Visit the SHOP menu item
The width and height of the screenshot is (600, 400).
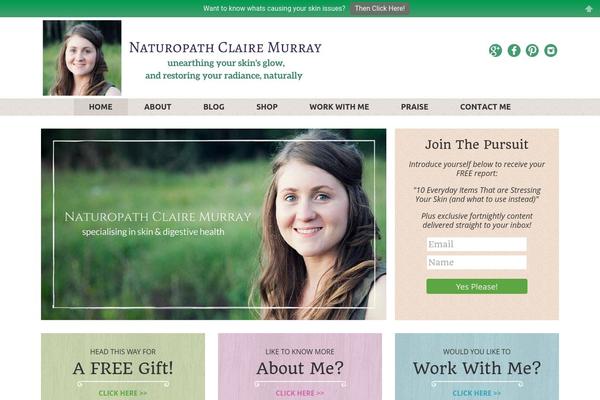pyautogui.click(x=267, y=107)
